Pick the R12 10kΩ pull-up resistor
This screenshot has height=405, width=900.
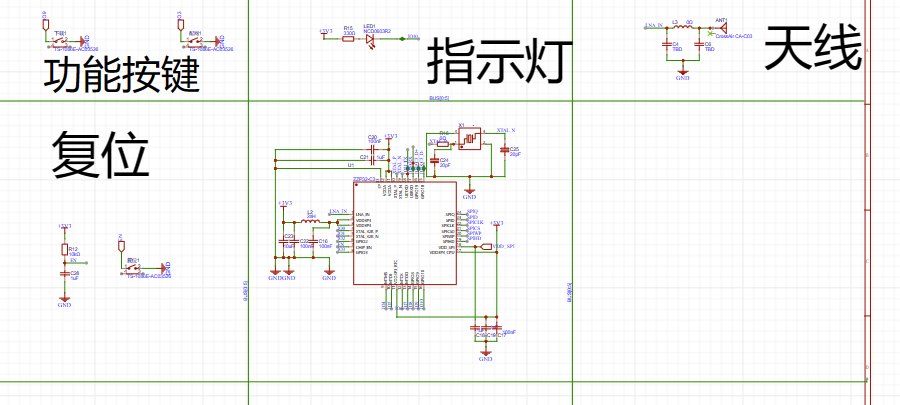65,249
